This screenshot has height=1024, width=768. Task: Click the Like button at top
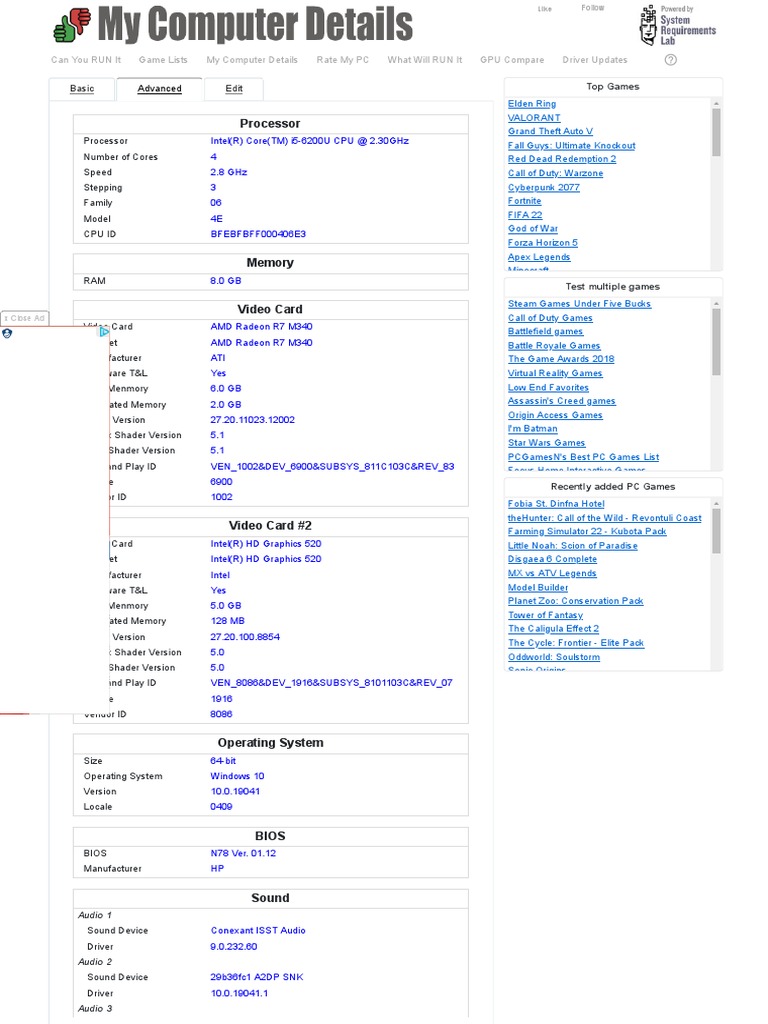click(545, 9)
